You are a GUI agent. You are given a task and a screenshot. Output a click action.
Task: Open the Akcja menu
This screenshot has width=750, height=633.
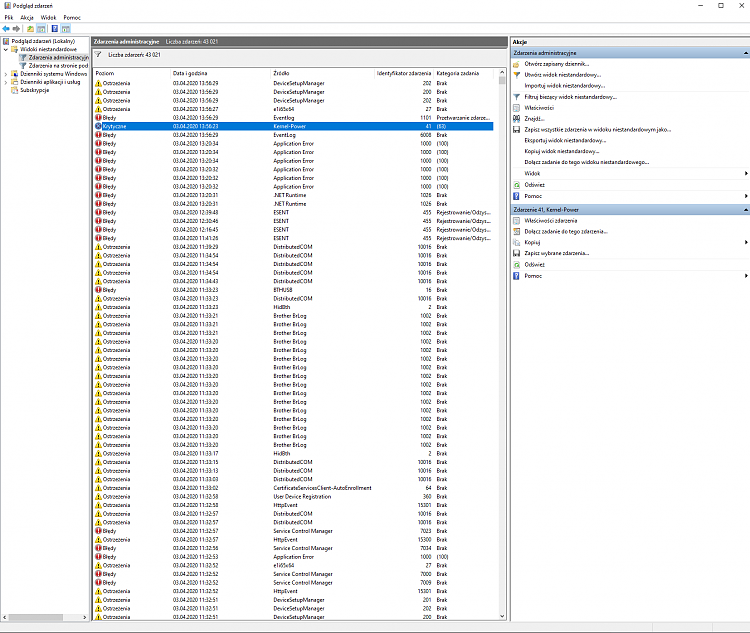click(27, 18)
